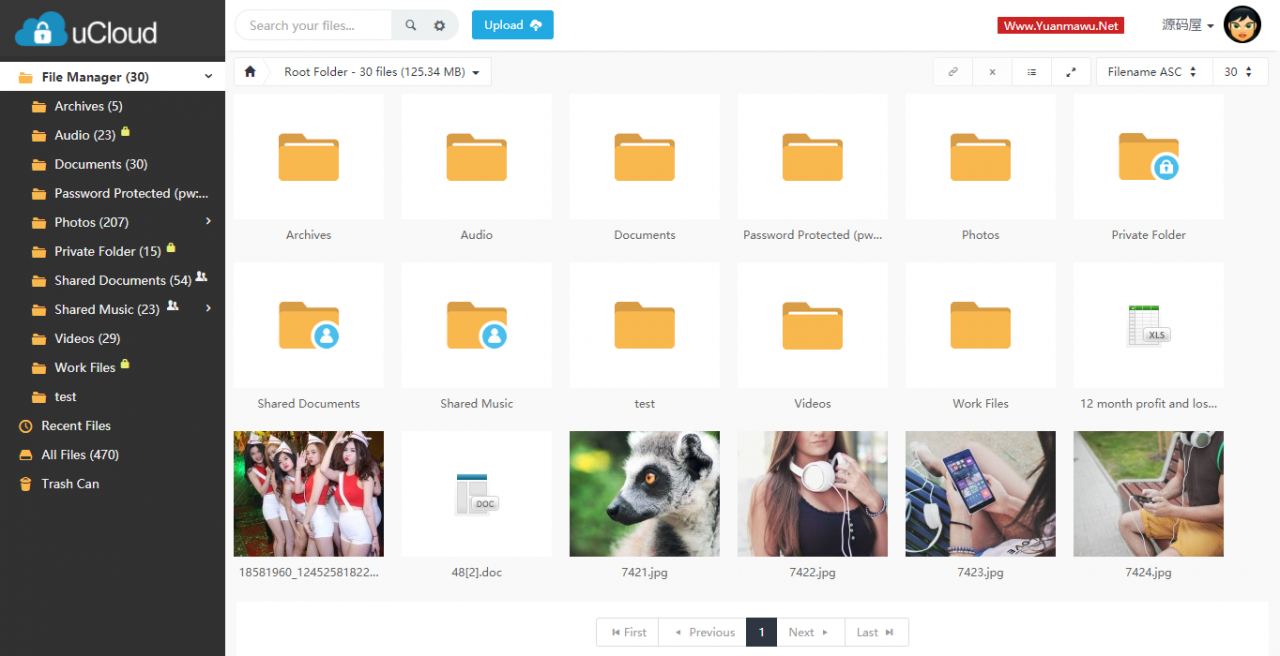1280x656 pixels.
Task: Open the Documents folder icon in grid
Action: pyautogui.click(x=644, y=157)
